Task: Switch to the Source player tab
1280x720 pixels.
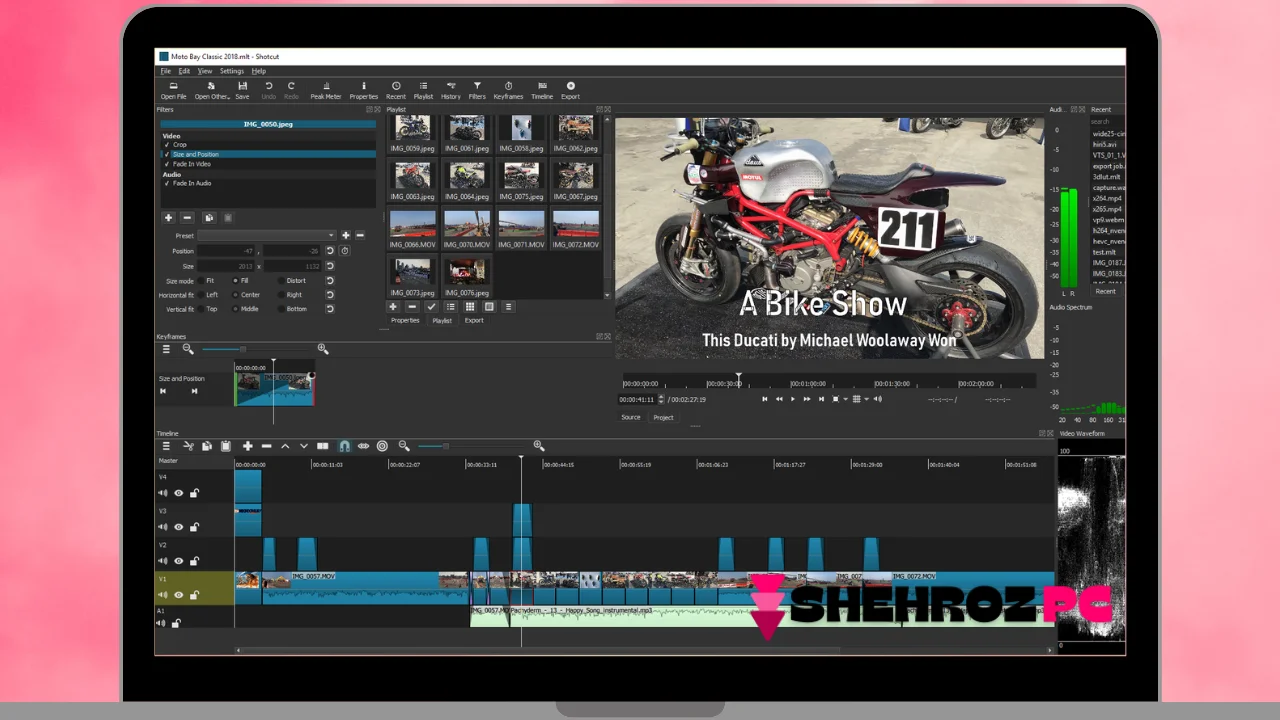Action: [631, 417]
